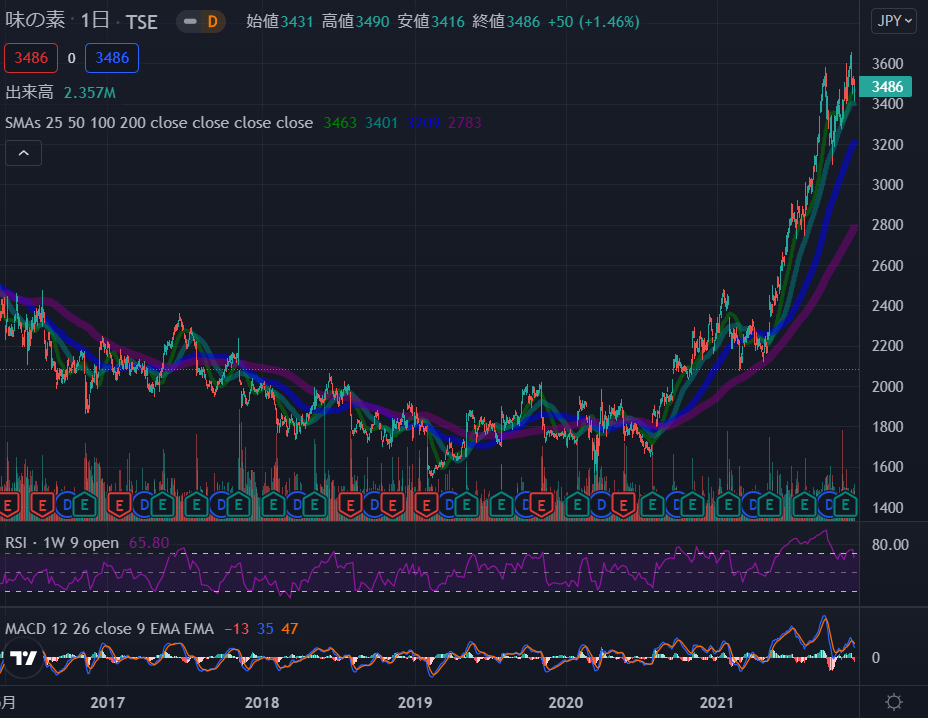
Task: Click the orange MACD value 47
Action: pyautogui.click(x=289, y=629)
